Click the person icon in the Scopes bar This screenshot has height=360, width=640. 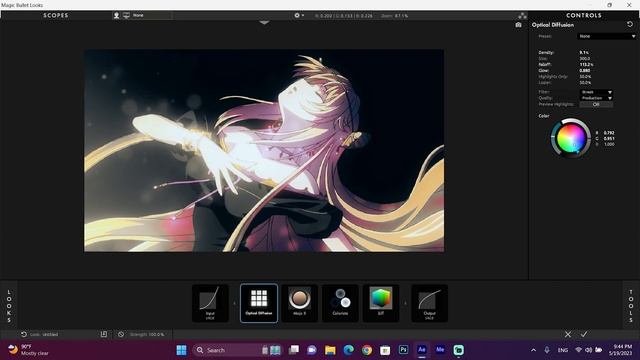[116, 15]
